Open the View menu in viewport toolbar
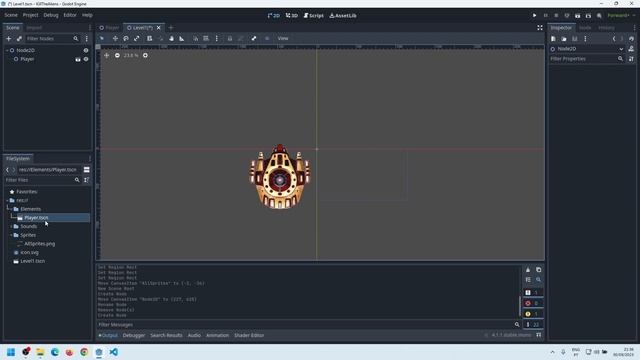640x360 pixels. coord(283,38)
